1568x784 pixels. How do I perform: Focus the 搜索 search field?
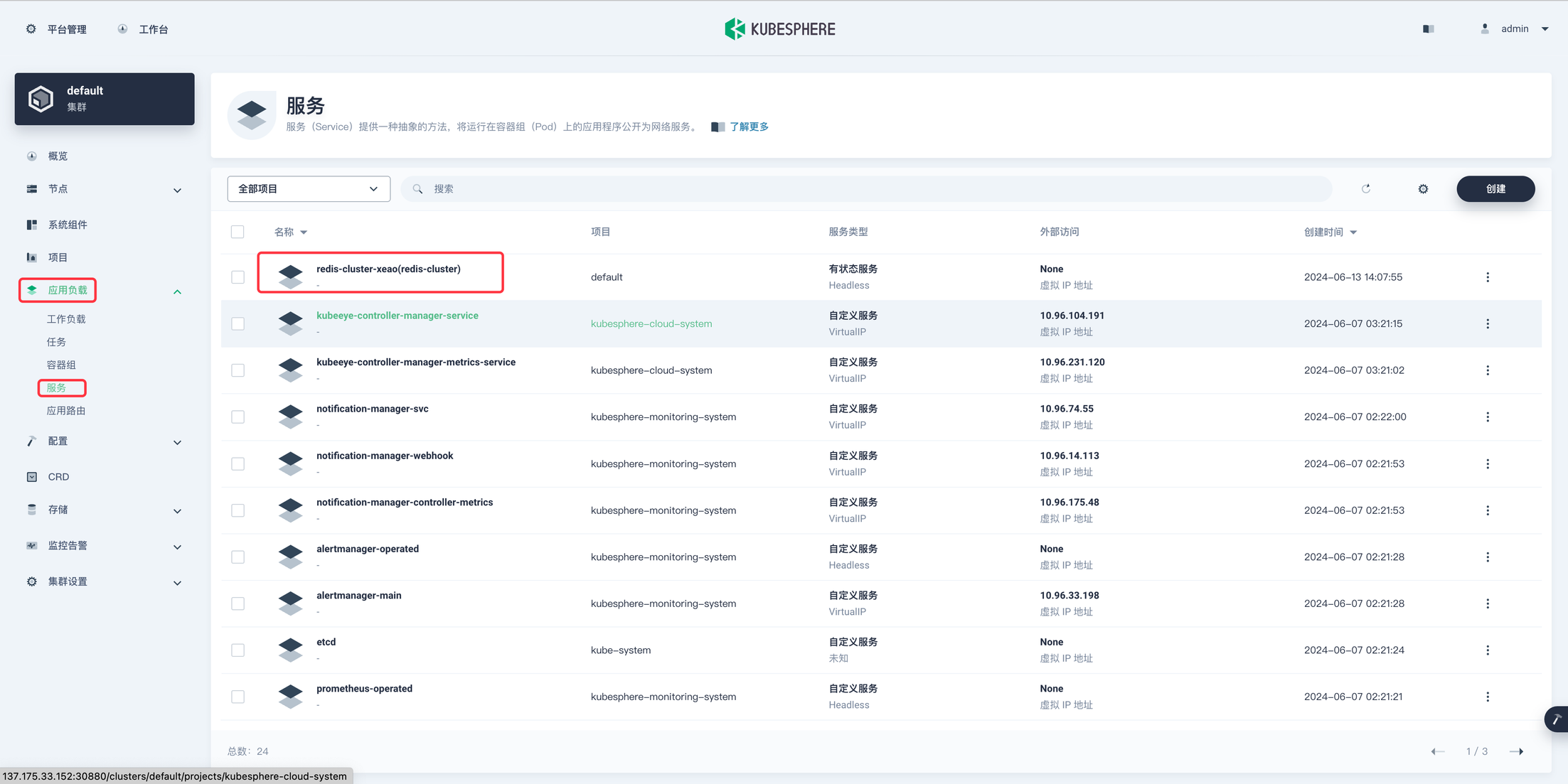click(x=866, y=189)
